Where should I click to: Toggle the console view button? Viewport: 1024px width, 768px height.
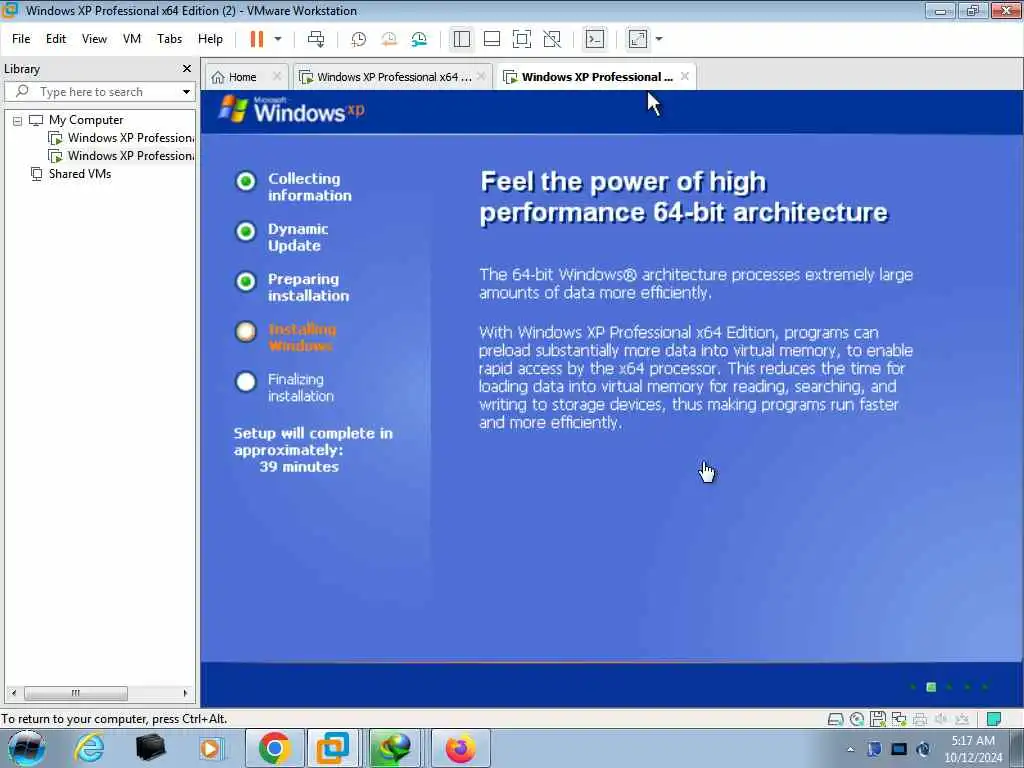[x=595, y=39]
